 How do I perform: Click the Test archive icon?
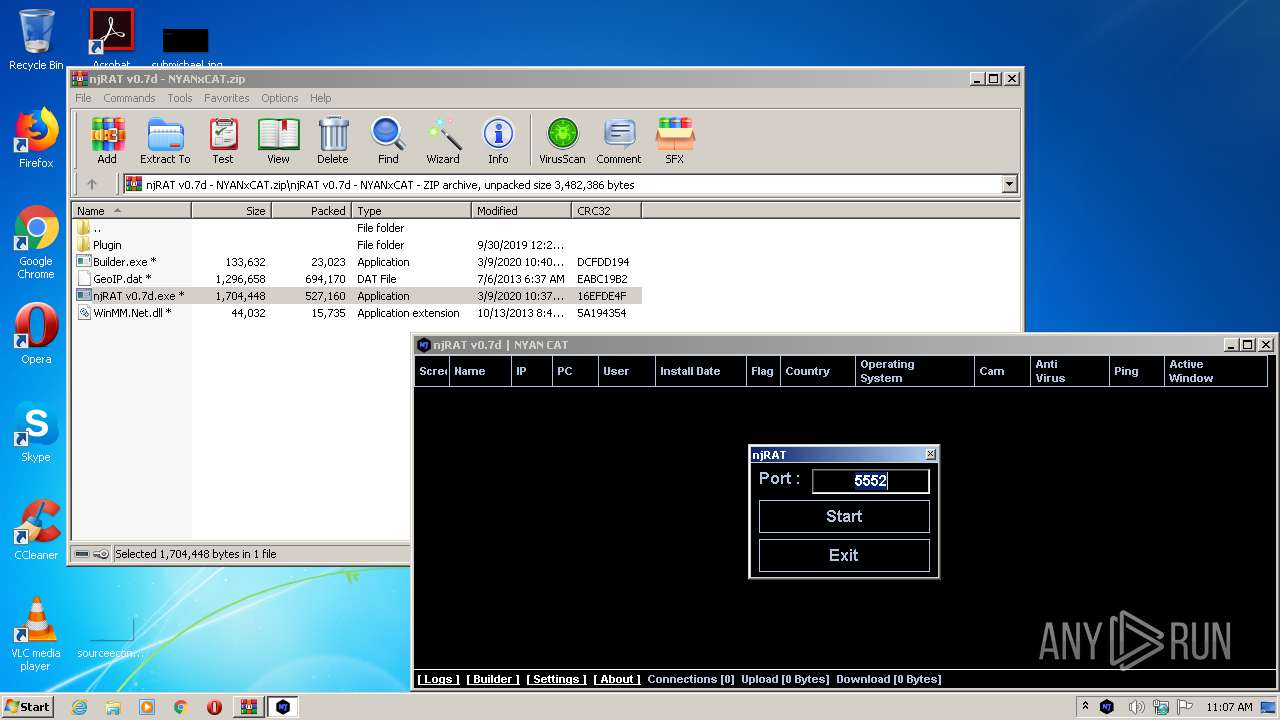tap(223, 140)
